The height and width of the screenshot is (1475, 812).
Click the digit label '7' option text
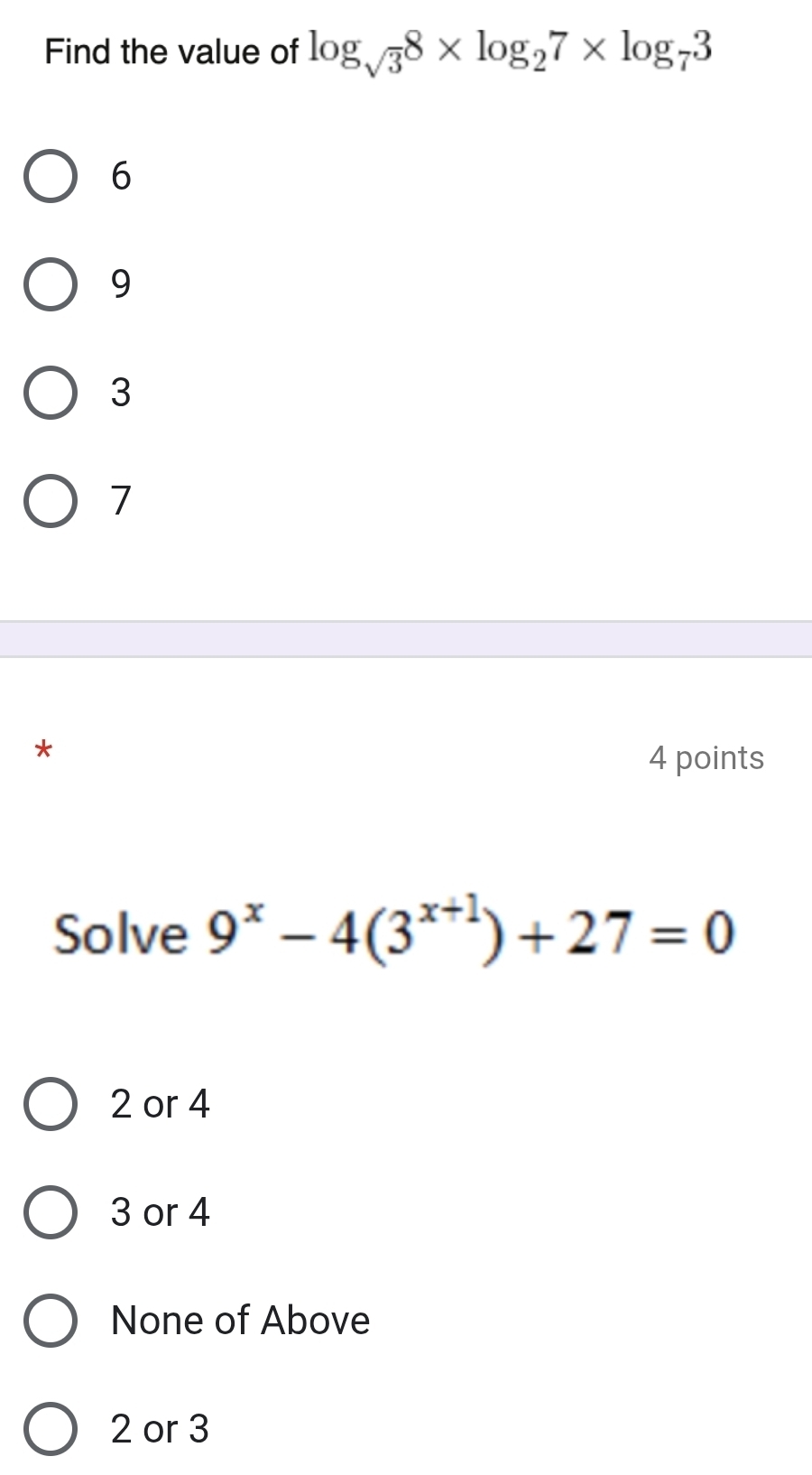pos(121,501)
